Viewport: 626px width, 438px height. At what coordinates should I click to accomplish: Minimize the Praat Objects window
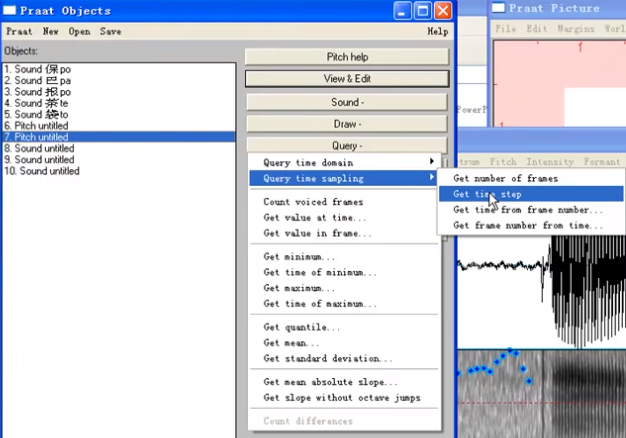coord(402,11)
